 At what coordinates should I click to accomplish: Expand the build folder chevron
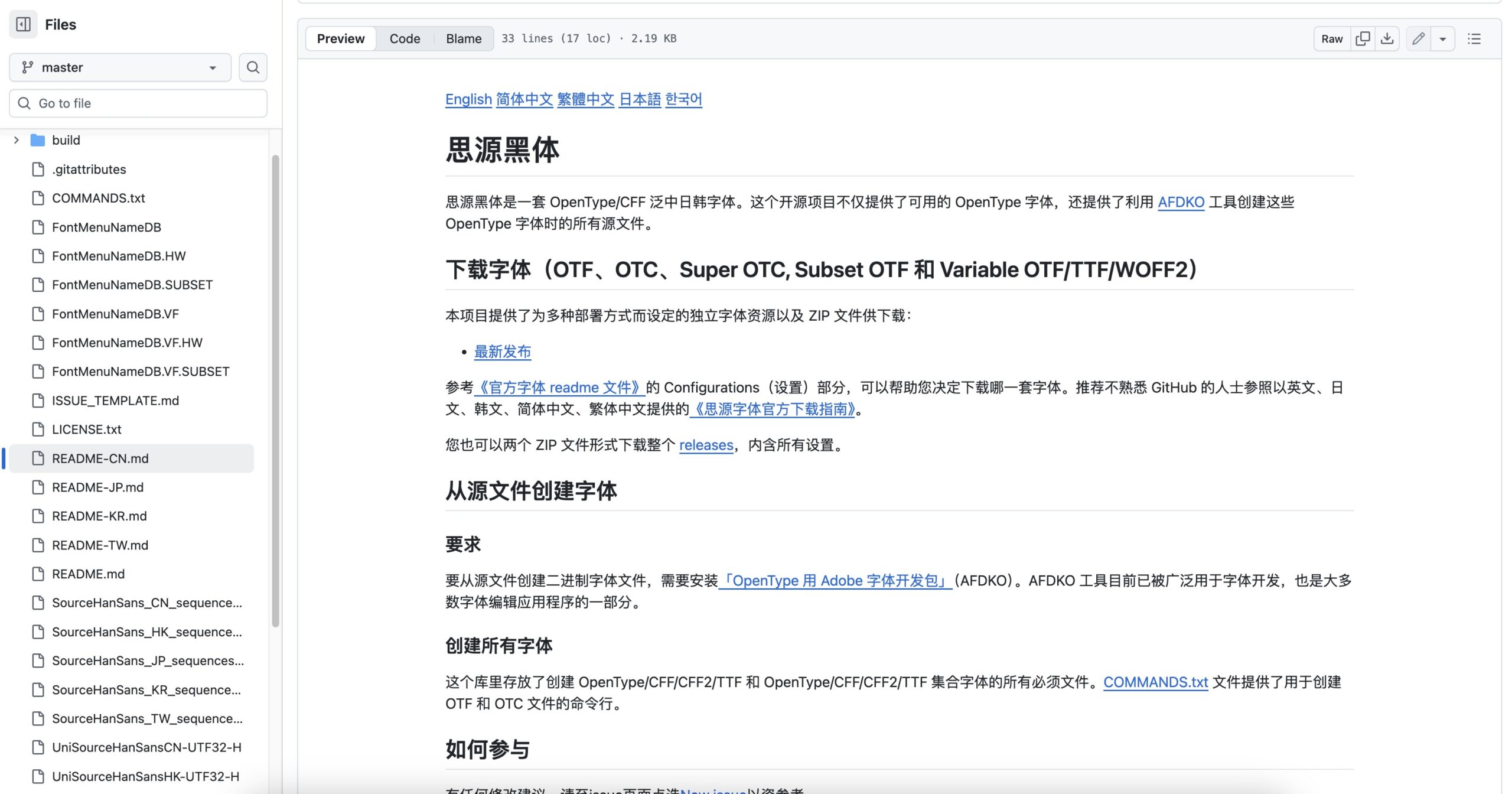(17, 140)
